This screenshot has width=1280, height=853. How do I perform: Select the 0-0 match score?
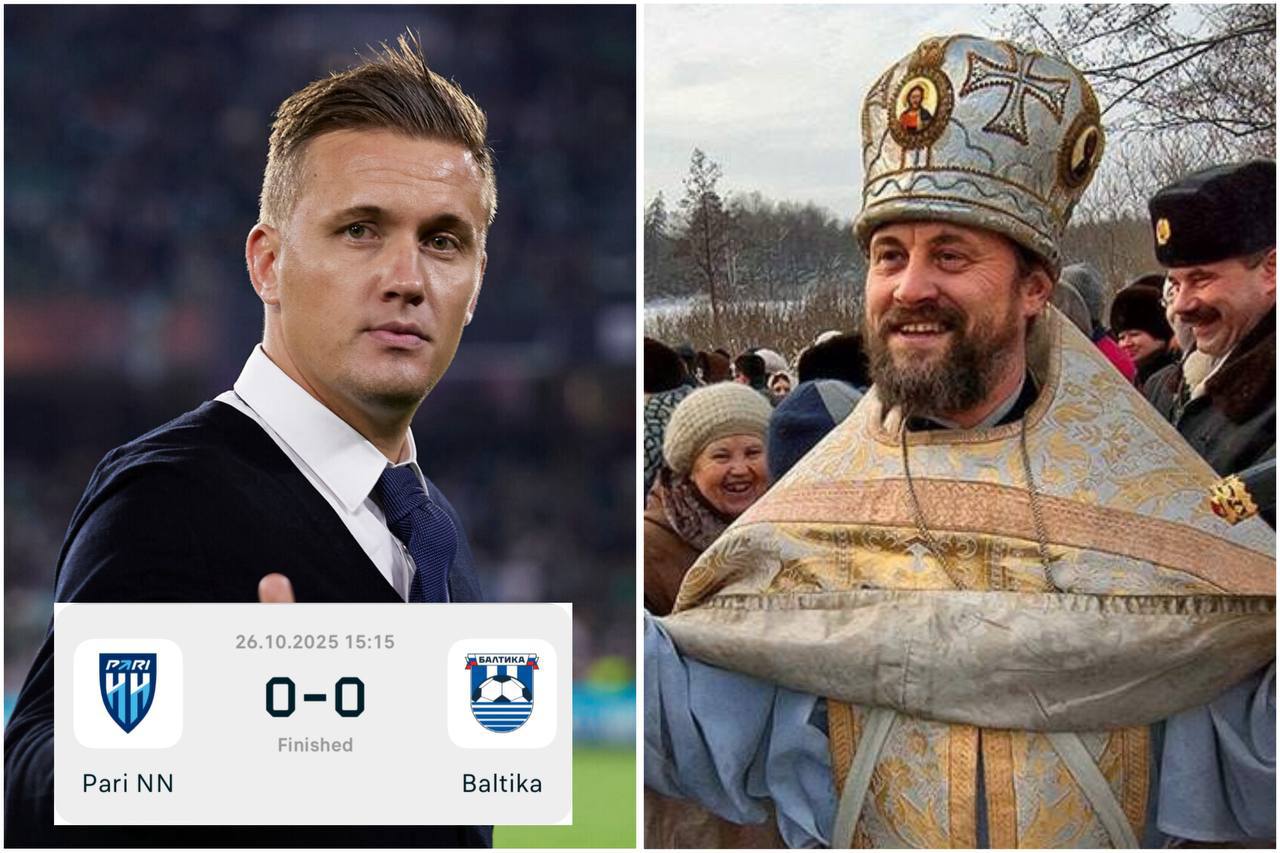(x=315, y=697)
